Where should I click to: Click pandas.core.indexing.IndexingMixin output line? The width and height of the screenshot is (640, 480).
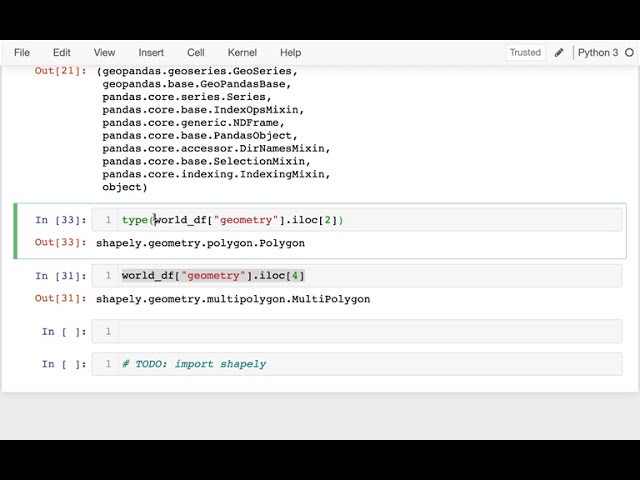(x=216, y=175)
